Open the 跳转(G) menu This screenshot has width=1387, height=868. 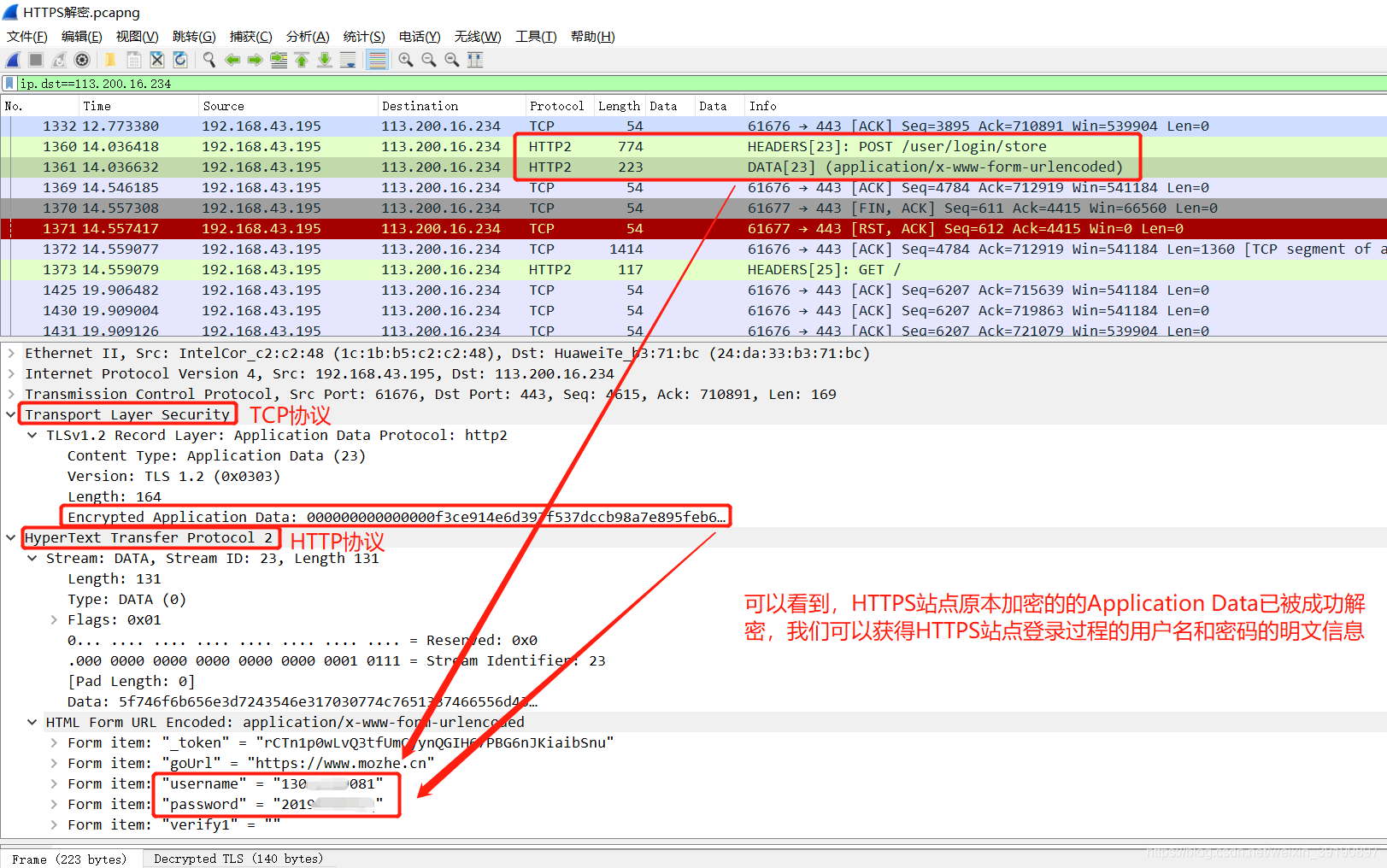click(194, 37)
